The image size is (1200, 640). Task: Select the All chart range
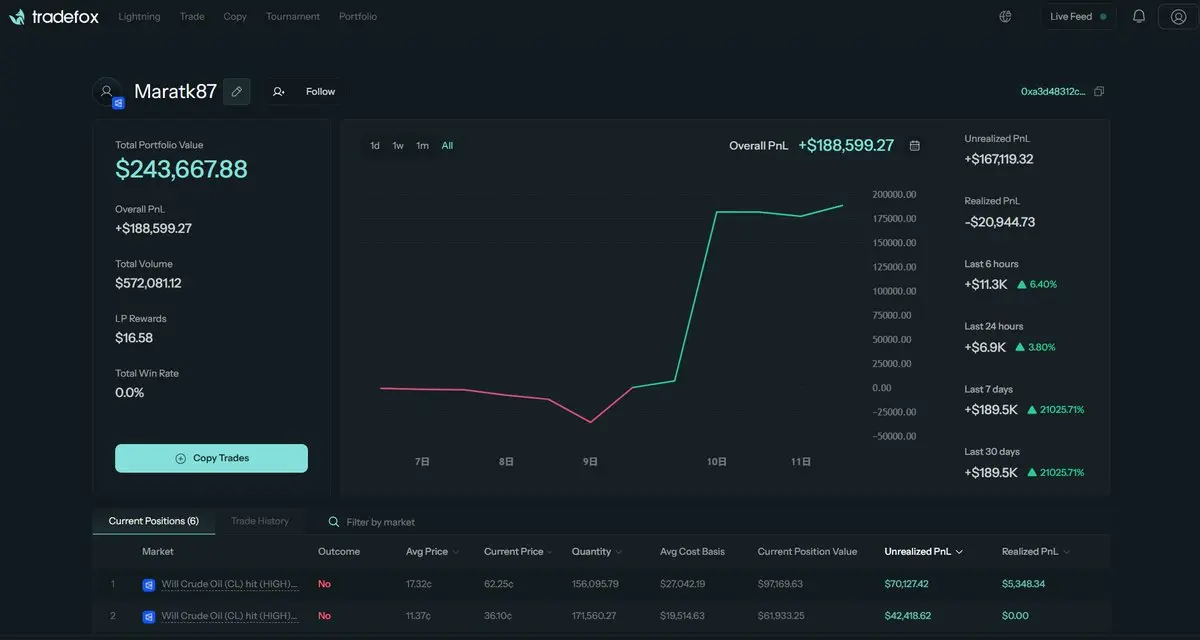pyautogui.click(x=447, y=146)
